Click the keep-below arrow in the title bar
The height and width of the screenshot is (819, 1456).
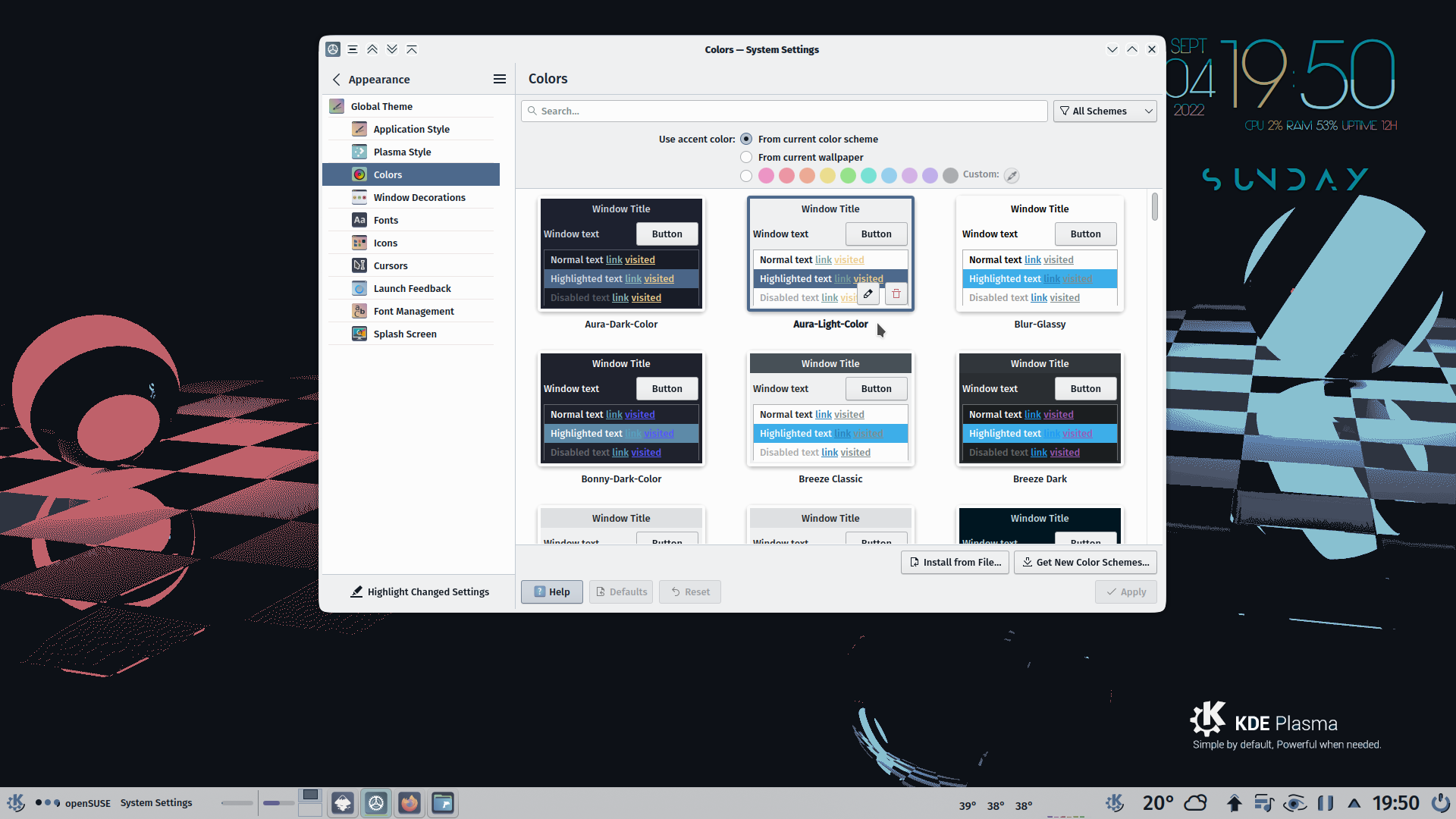point(392,49)
